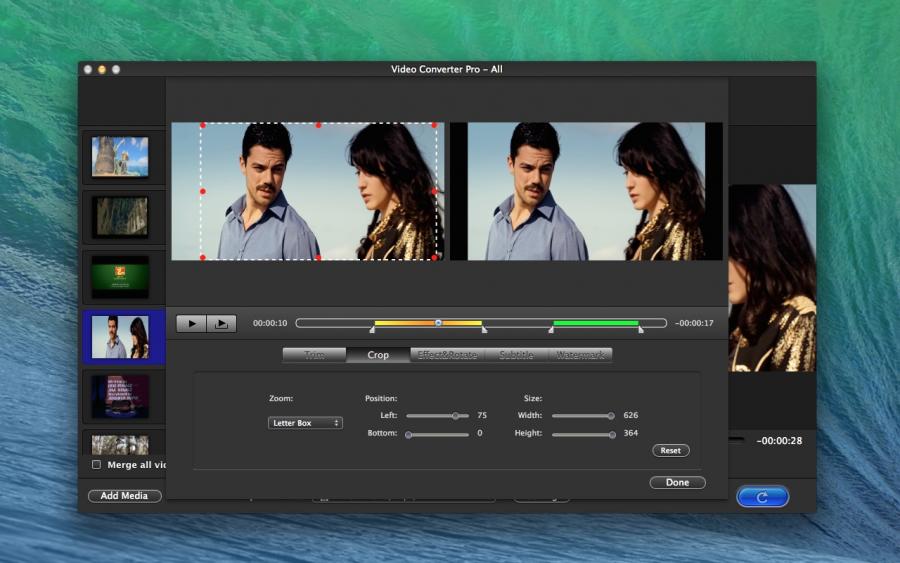Click the Width size slider handle
Viewport: 900px width, 563px height.
click(x=611, y=416)
